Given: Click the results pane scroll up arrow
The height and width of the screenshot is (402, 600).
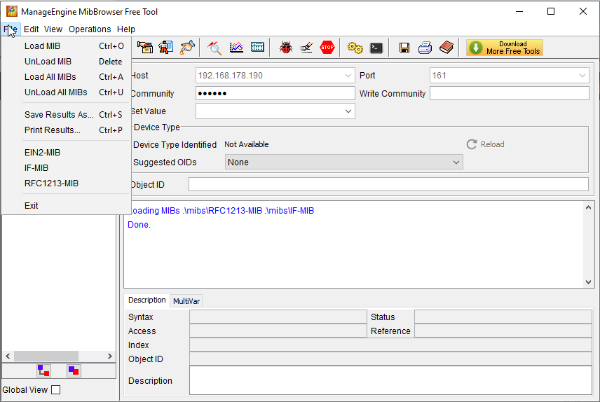Looking at the screenshot, I should point(588,207).
